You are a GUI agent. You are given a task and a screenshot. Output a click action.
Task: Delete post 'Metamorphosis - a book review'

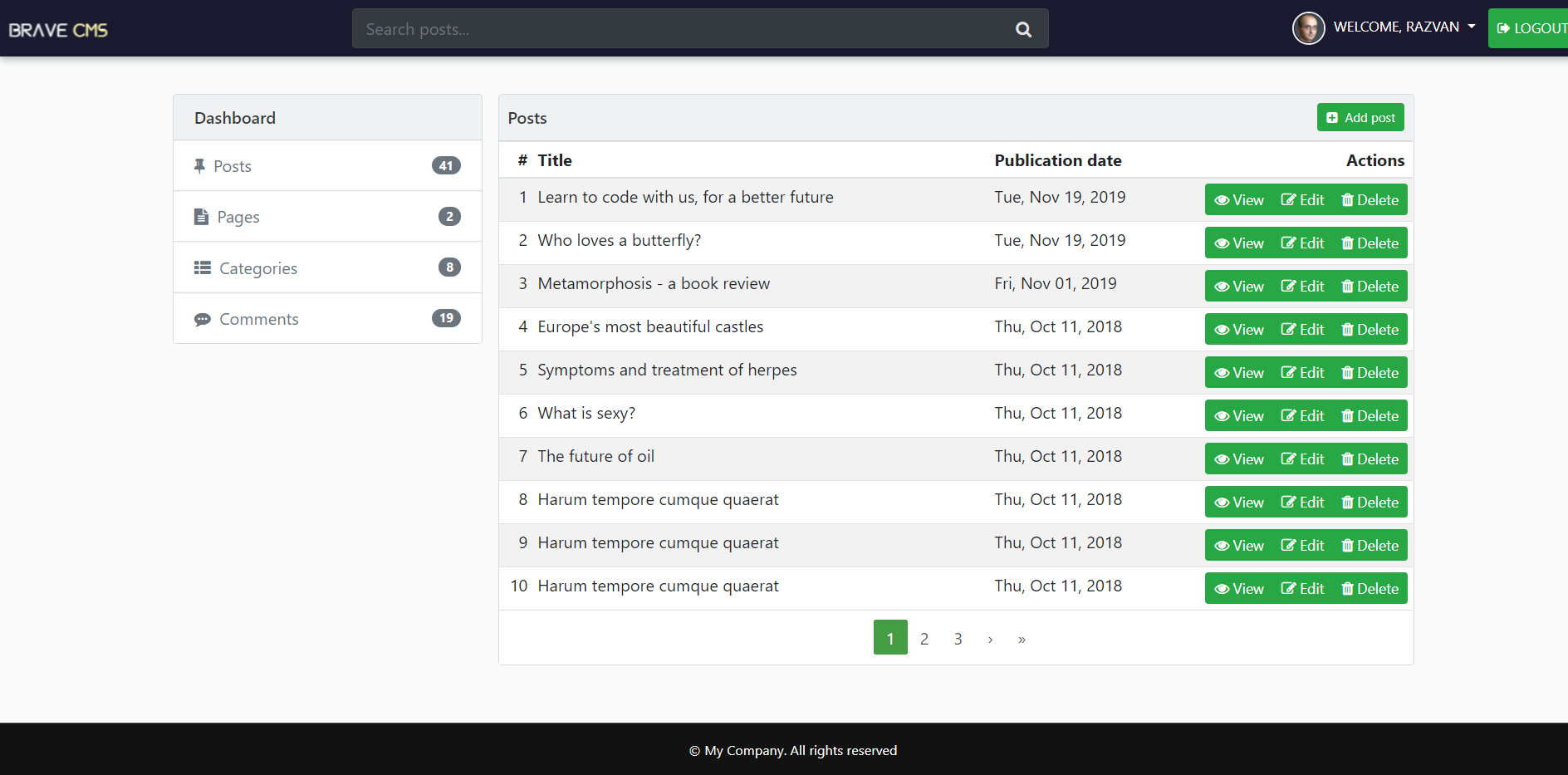click(x=1370, y=286)
